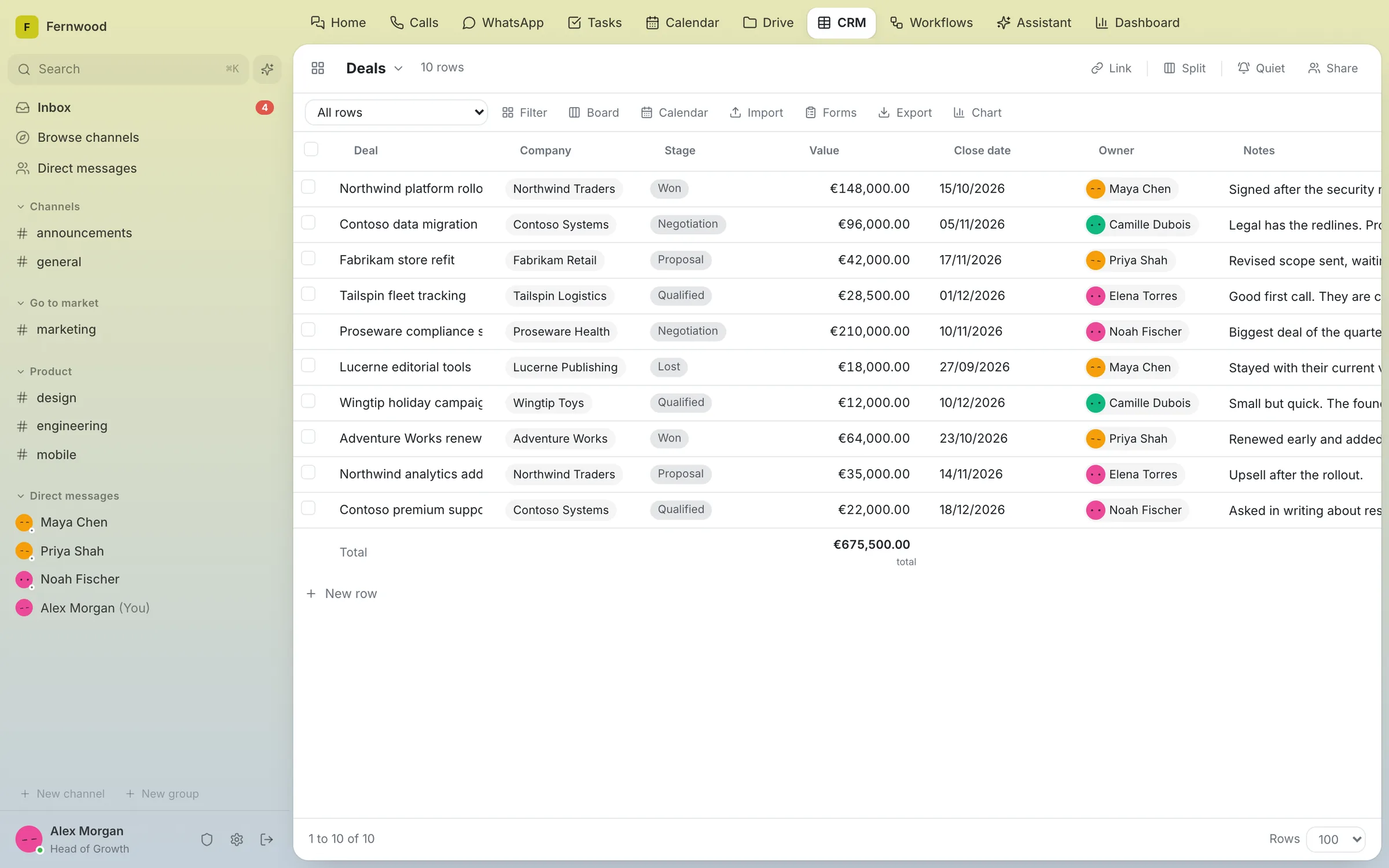Open the Deals table name dropdown

click(x=374, y=68)
